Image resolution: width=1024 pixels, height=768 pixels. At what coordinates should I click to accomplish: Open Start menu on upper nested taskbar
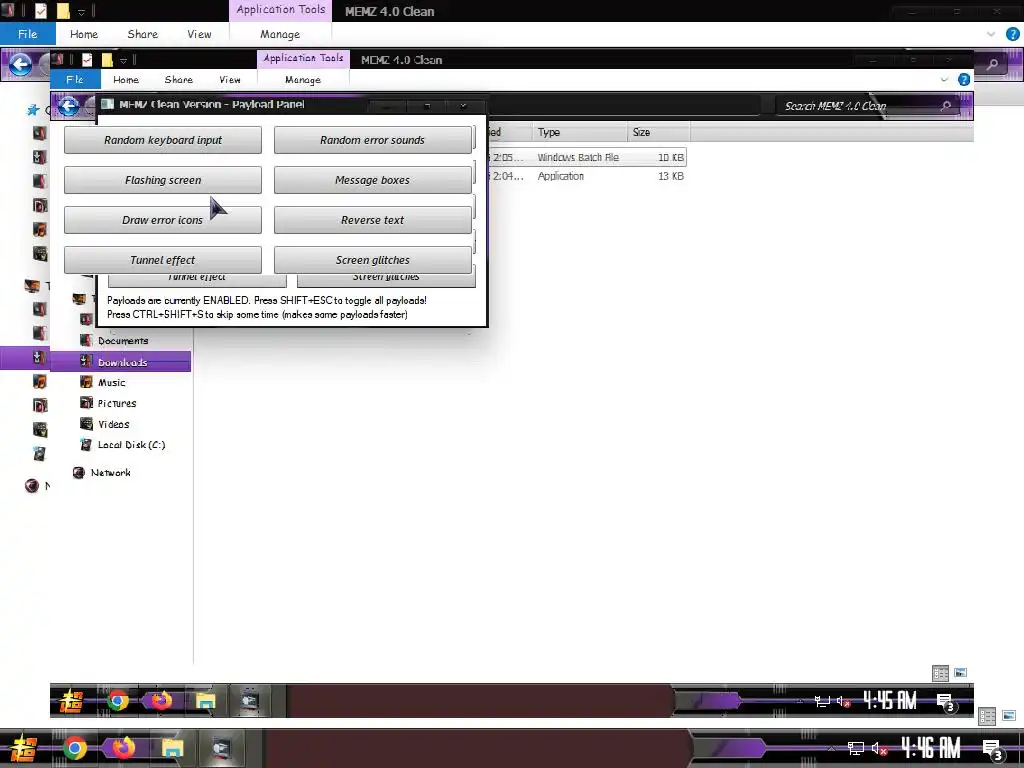(71, 701)
